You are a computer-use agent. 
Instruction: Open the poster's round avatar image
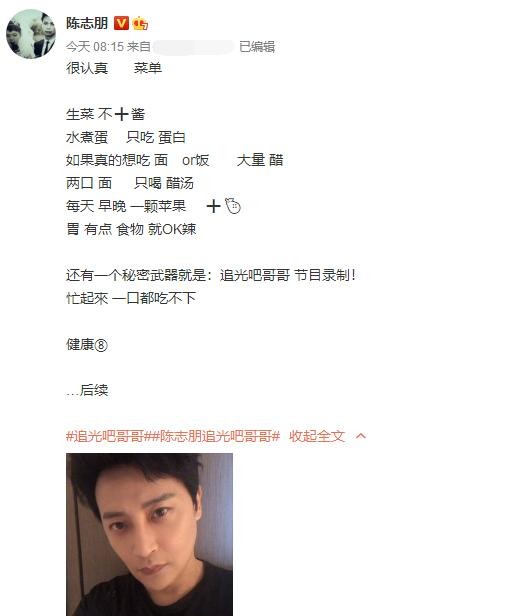coord(31,34)
